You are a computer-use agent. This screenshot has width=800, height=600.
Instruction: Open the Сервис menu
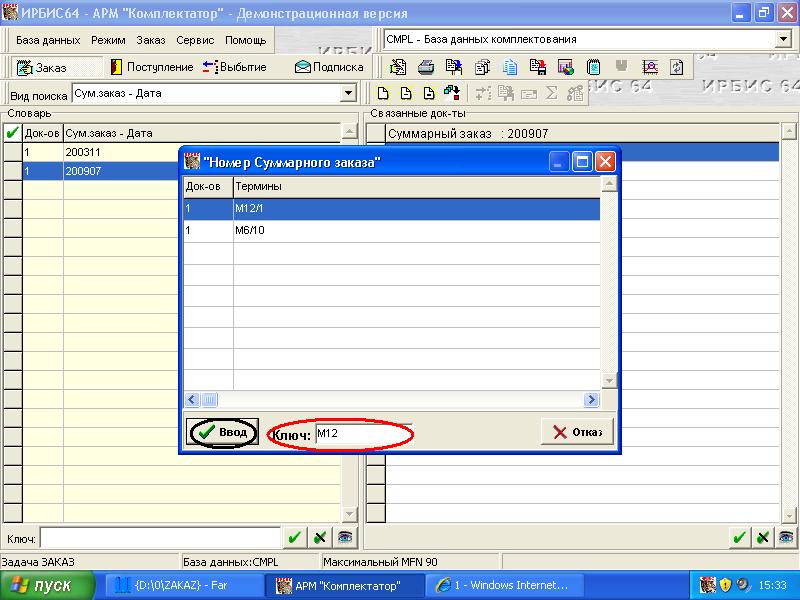pyautogui.click(x=195, y=40)
